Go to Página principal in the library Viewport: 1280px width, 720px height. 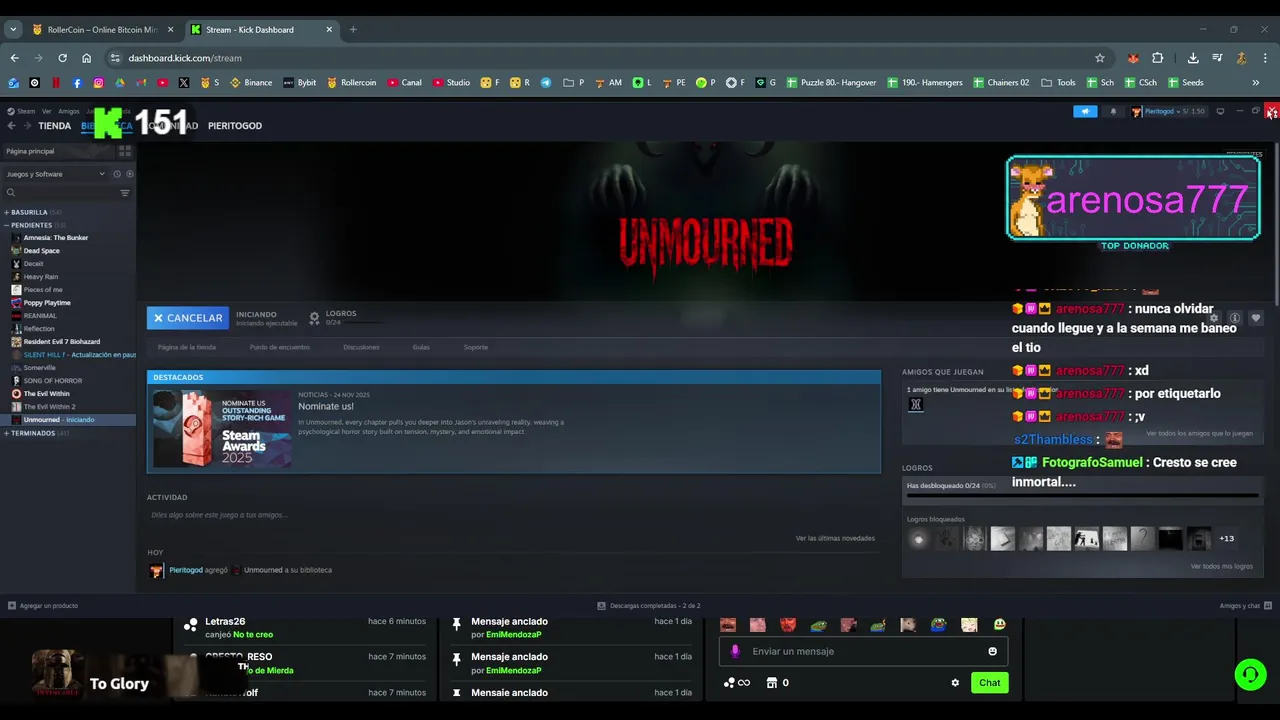[x=58, y=151]
